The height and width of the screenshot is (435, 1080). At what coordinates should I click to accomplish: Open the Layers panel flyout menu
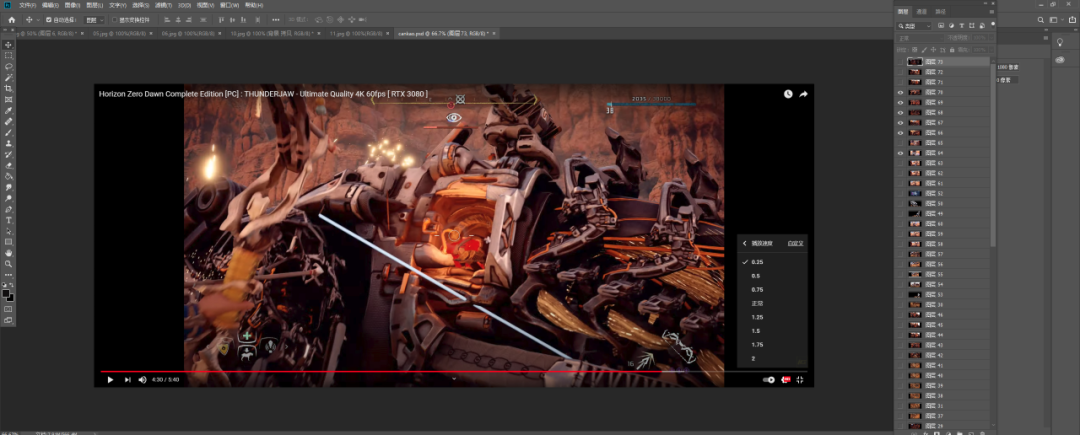(x=992, y=12)
